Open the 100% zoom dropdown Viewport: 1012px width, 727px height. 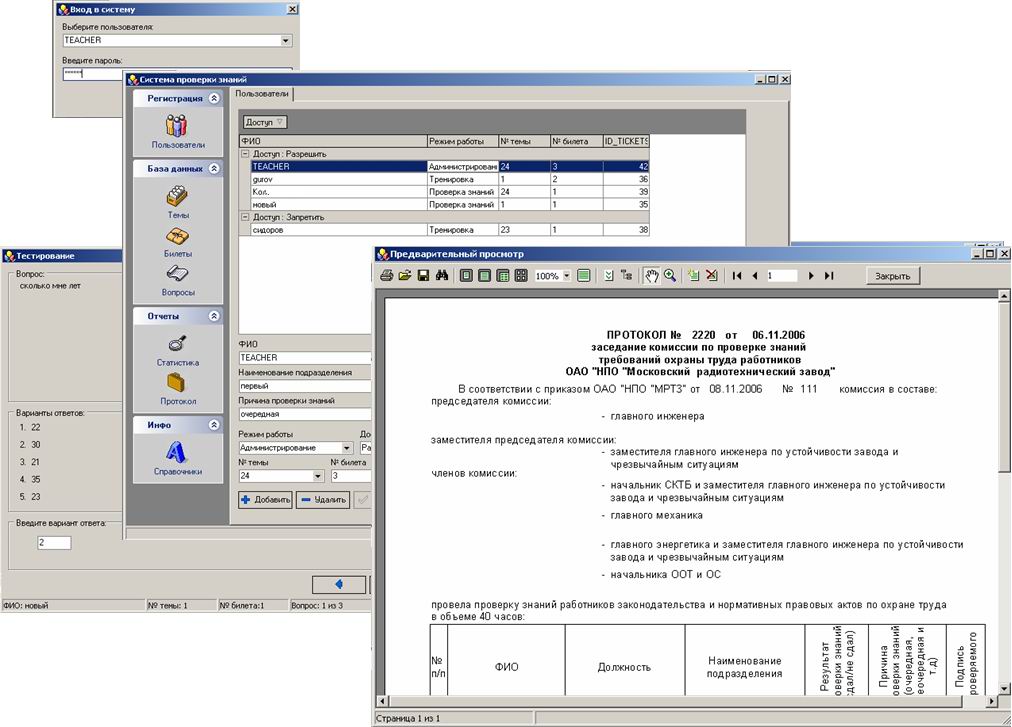pyautogui.click(x=567, y=276)
